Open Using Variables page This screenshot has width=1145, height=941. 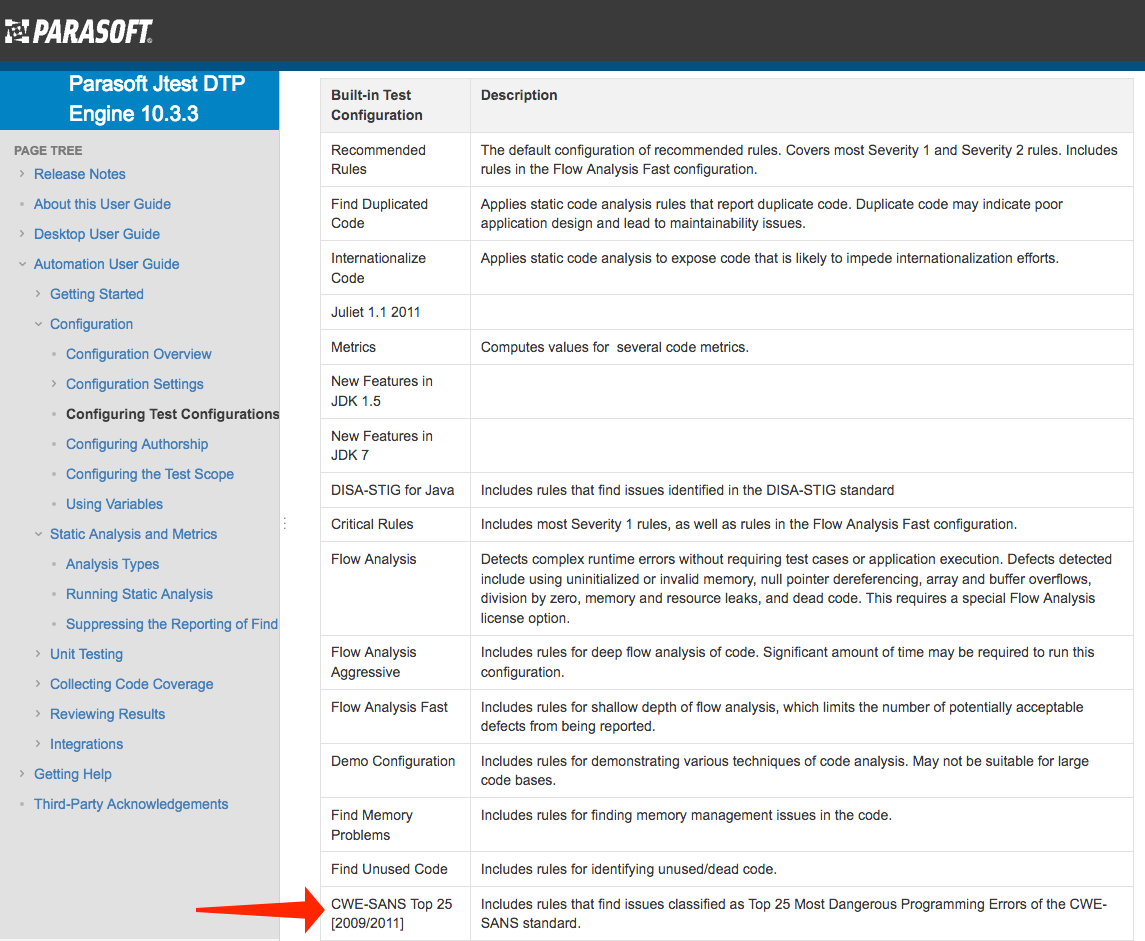coord(114,504)
